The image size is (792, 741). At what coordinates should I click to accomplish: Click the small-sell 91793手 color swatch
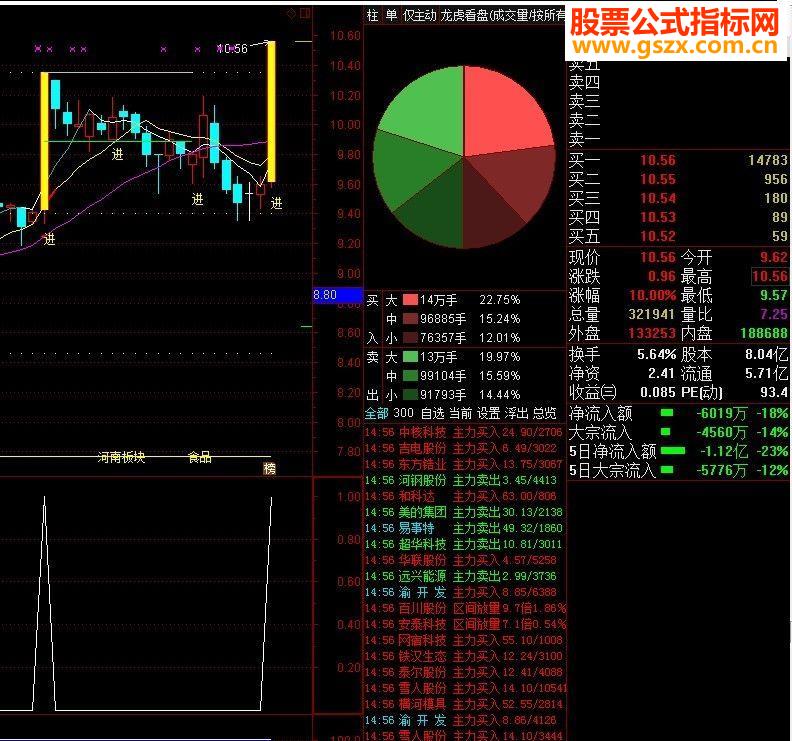pyautogui.click(x=410, y=394)
